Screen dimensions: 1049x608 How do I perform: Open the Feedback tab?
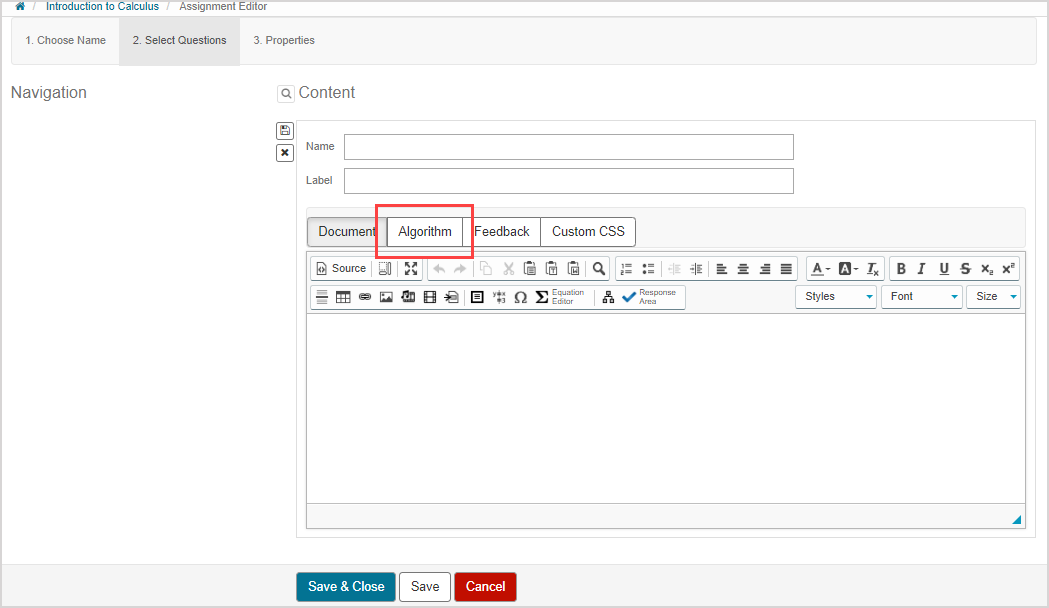point(502,231)
